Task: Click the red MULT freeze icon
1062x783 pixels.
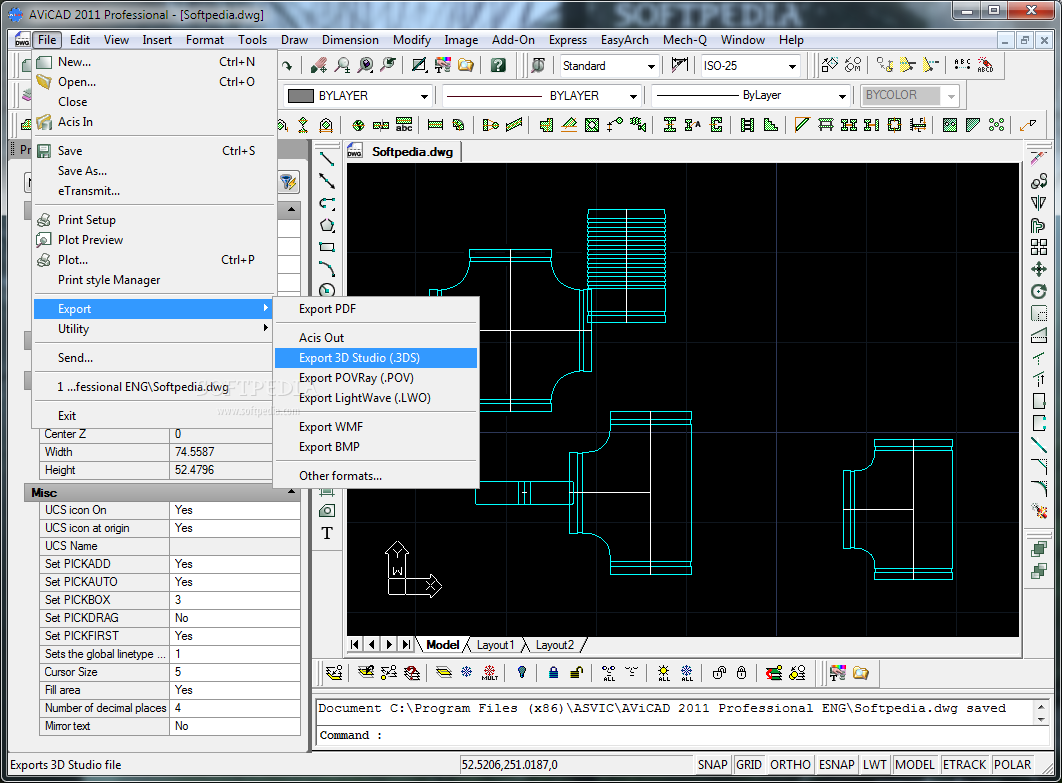Action: point(489,673)
